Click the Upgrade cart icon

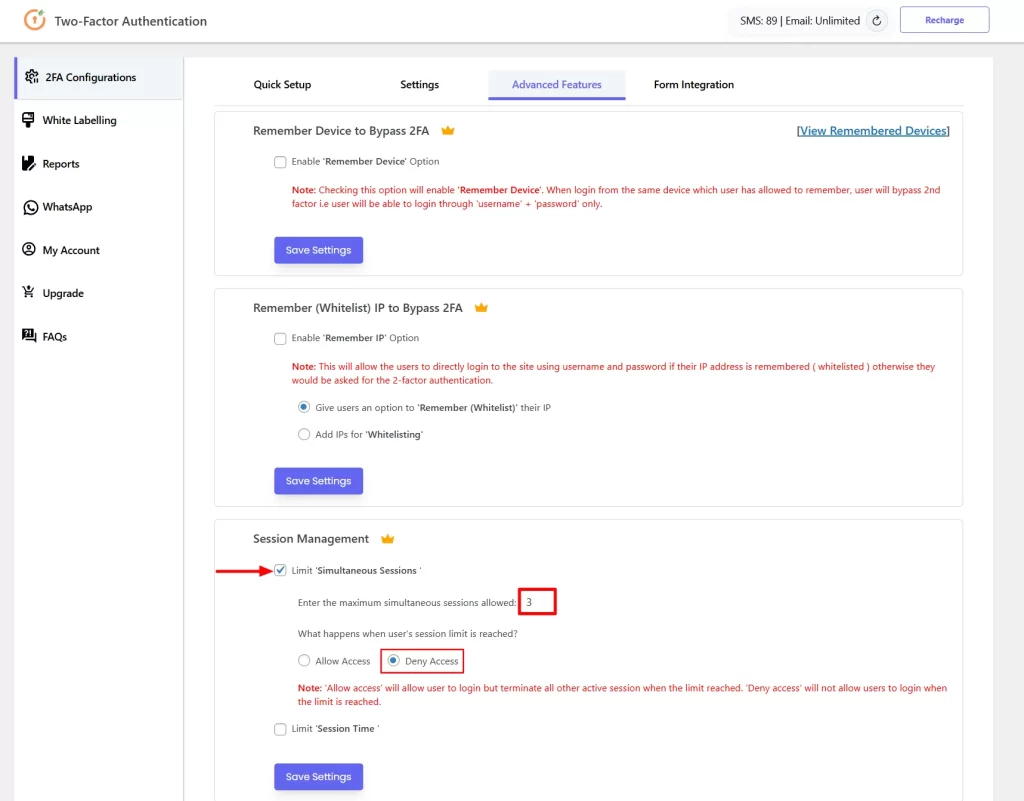(29, 293)
